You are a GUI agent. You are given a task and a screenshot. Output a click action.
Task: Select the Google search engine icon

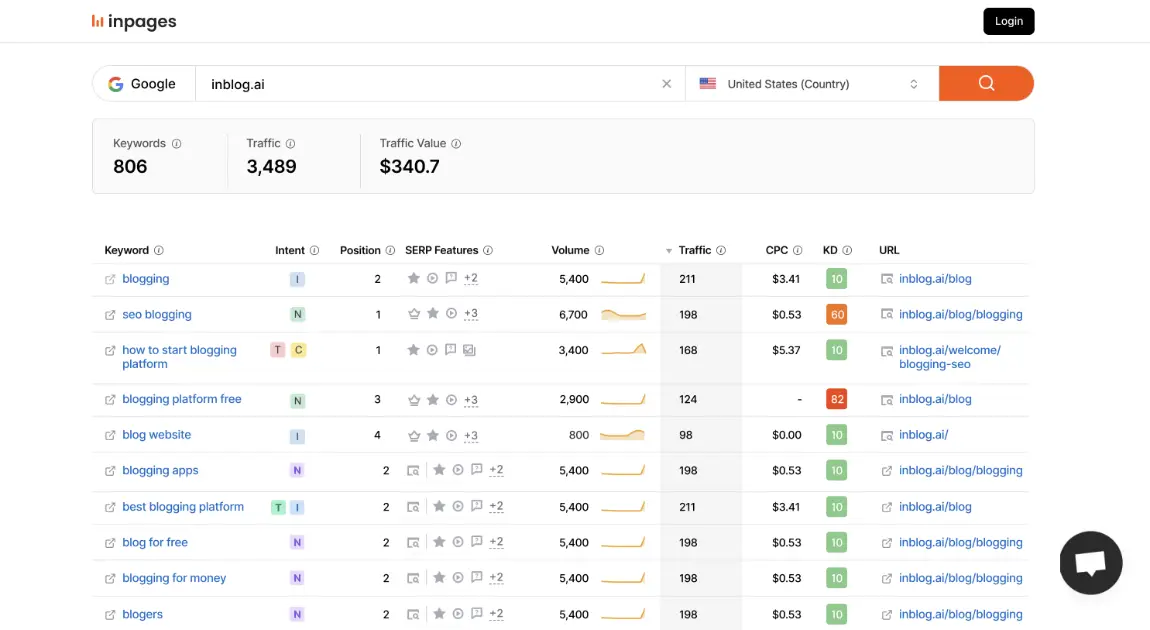(116, 83)
